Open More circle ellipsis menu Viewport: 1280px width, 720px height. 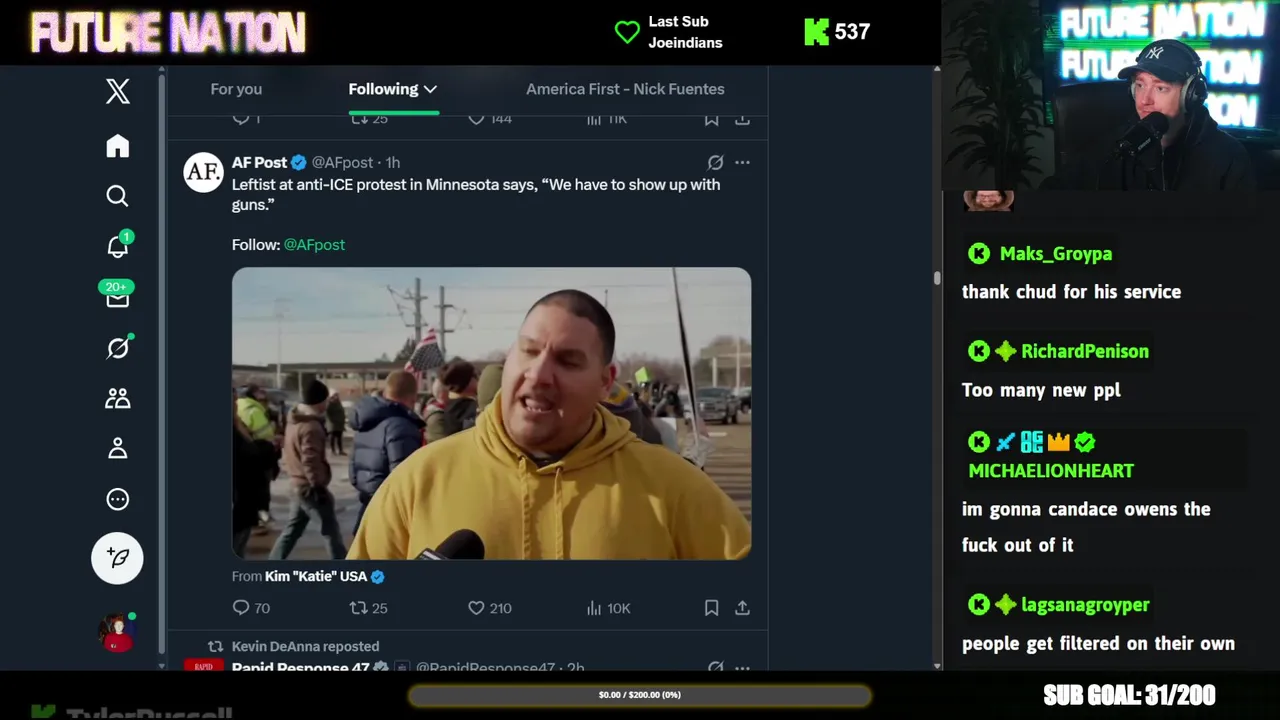[x=118, y=499]
